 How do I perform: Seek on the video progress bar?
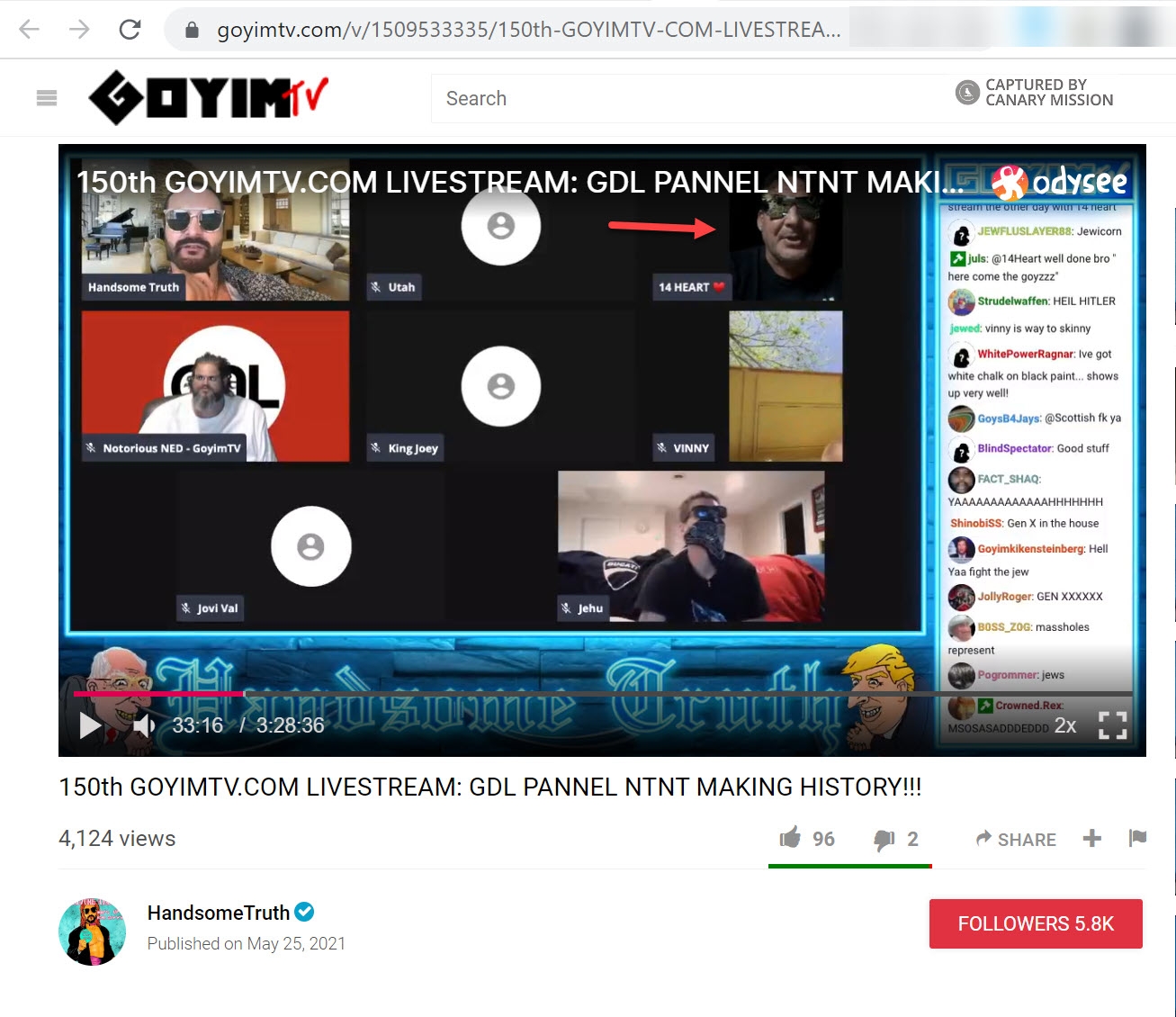540,694
